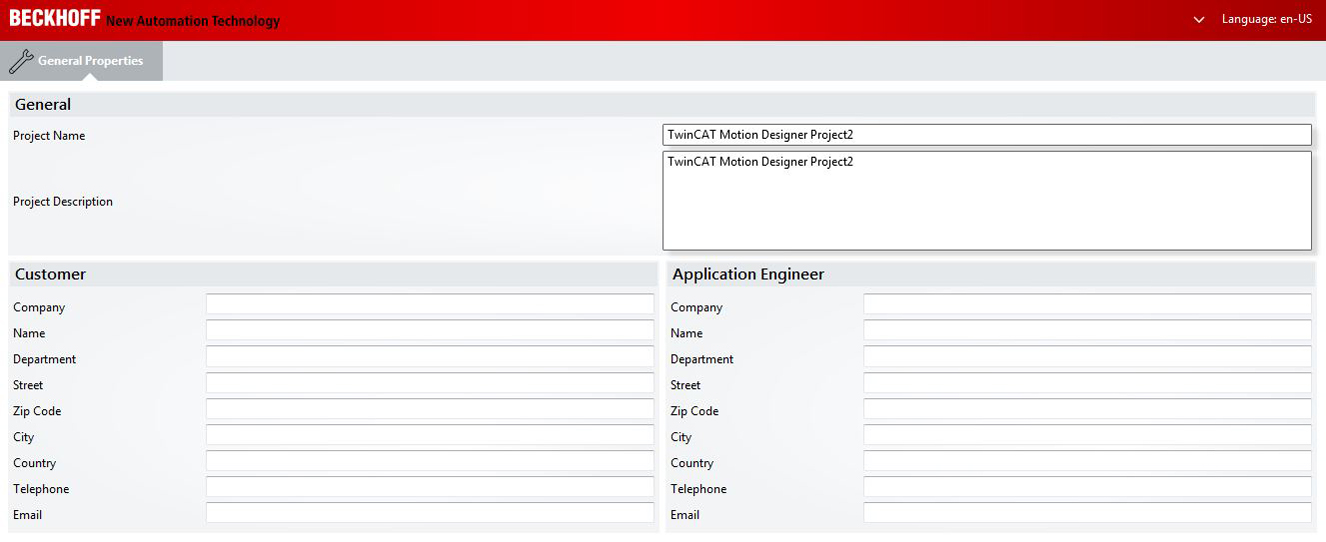The height and width of the screenshot is (542, 1326).
Task: Expand the language dropdown chevron
Action: 1199,20
